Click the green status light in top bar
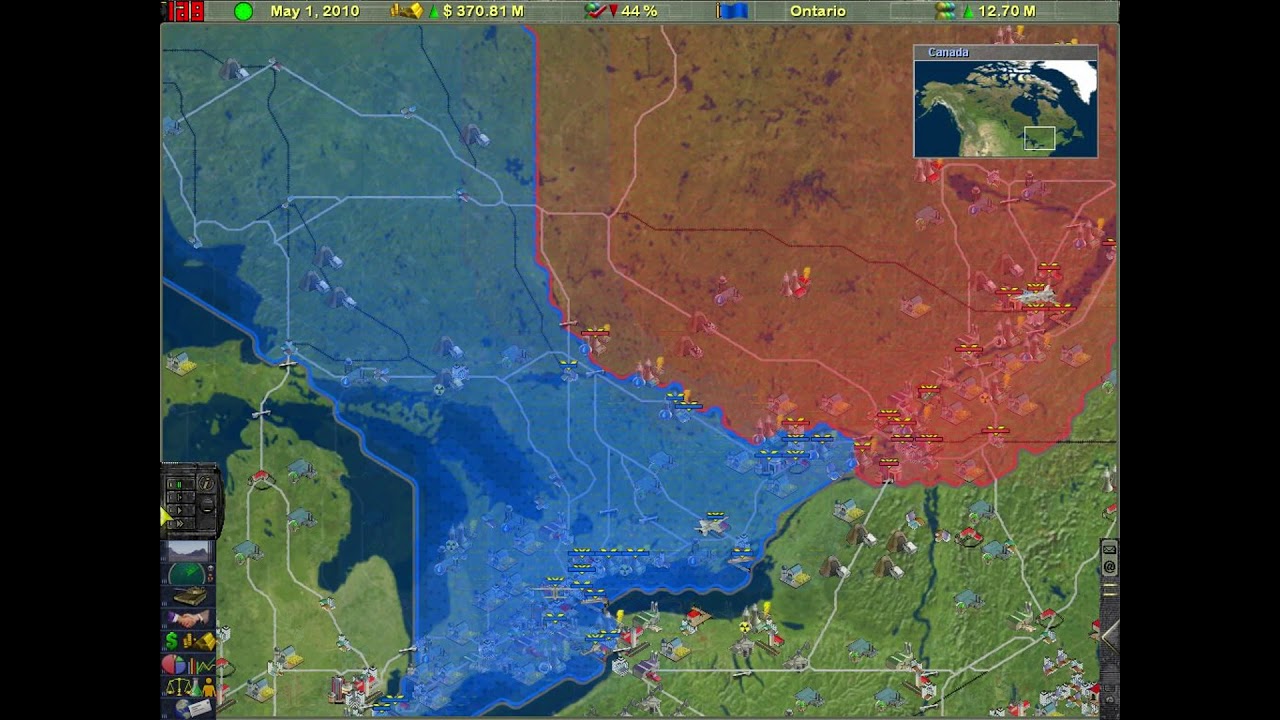Image resolution: width=1280 pixels, height=720 pixels. pyautogui.click(x=243, y=11)
